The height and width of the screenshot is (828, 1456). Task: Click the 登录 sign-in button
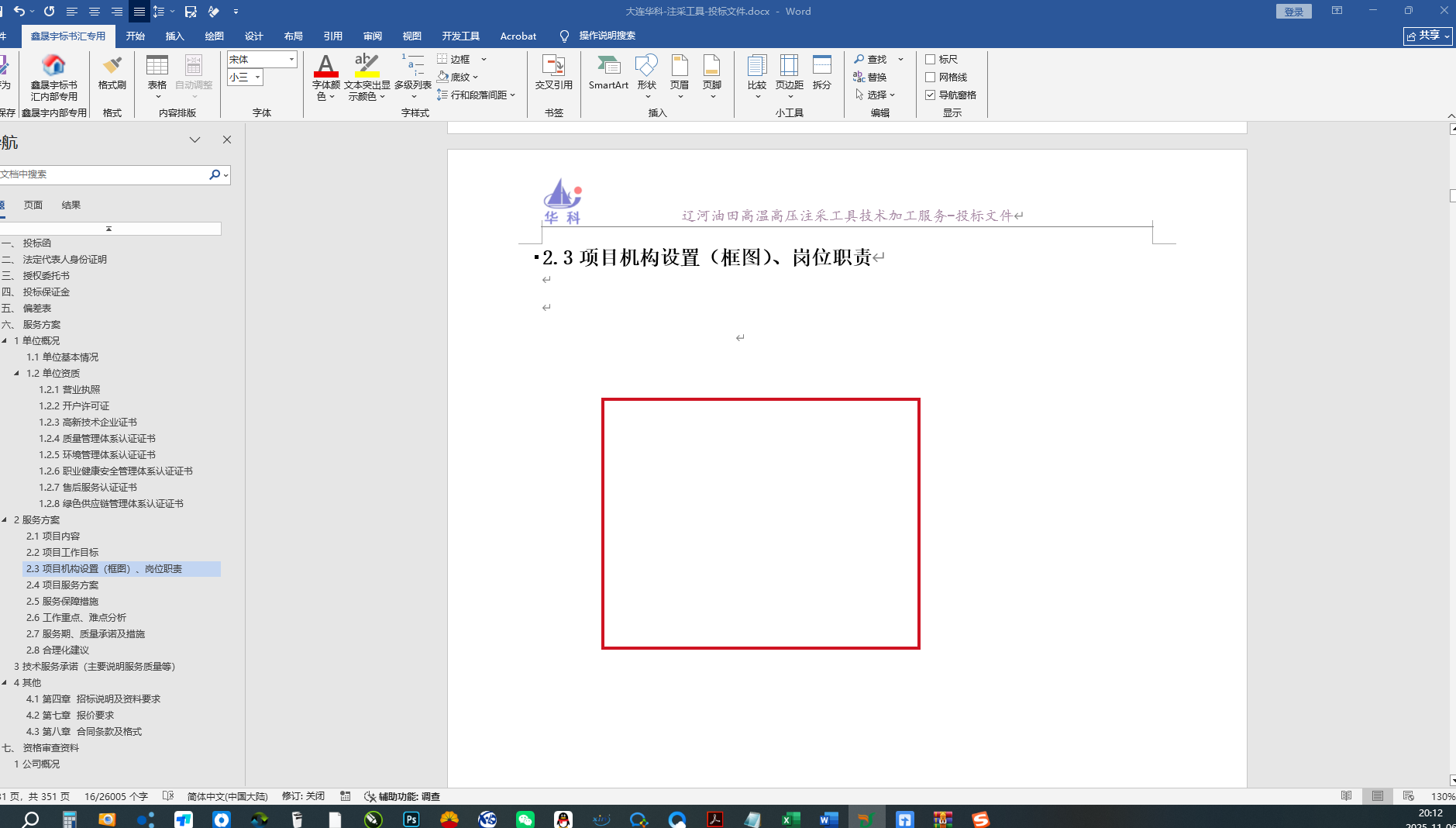[x=1294, y=12]
